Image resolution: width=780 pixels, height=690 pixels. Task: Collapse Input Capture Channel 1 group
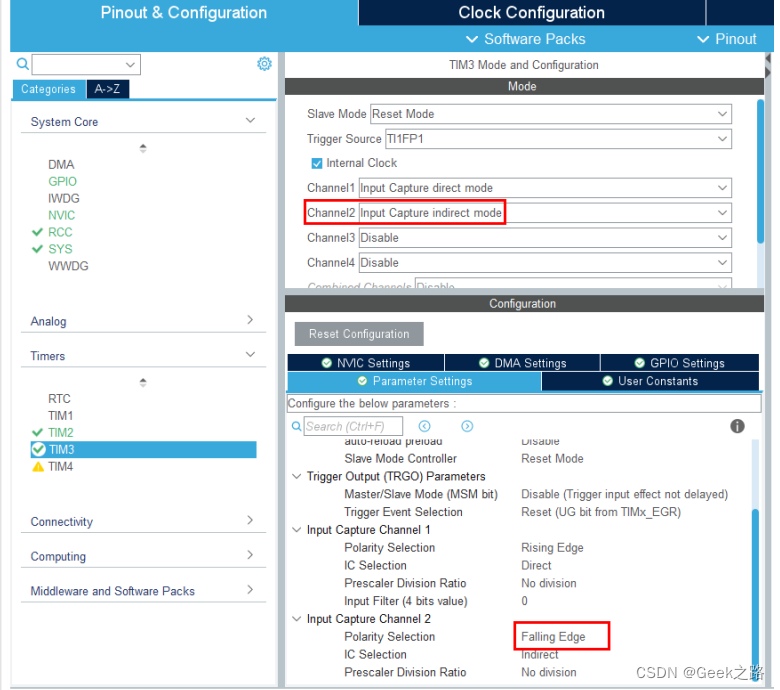click(296, 530)
